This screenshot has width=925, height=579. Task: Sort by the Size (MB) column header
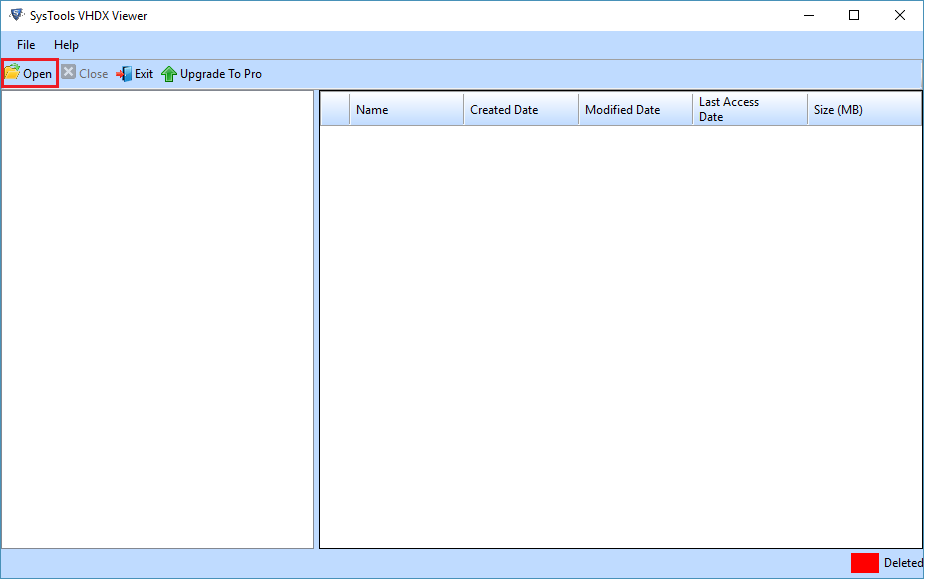(864, 109)
